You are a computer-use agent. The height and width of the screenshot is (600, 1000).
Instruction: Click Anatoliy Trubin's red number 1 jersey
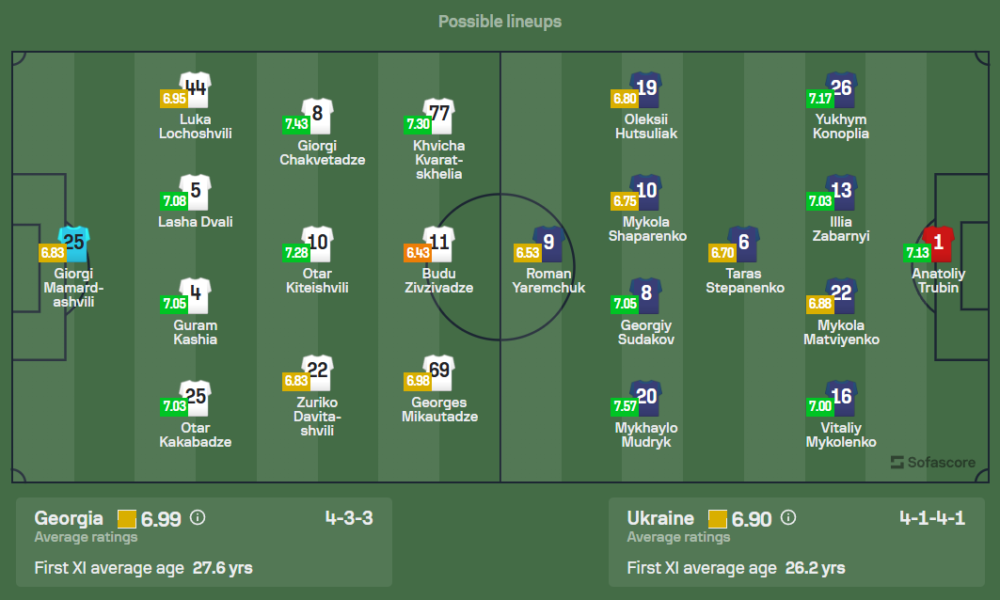pyautogui.click(x=937, y=242)
